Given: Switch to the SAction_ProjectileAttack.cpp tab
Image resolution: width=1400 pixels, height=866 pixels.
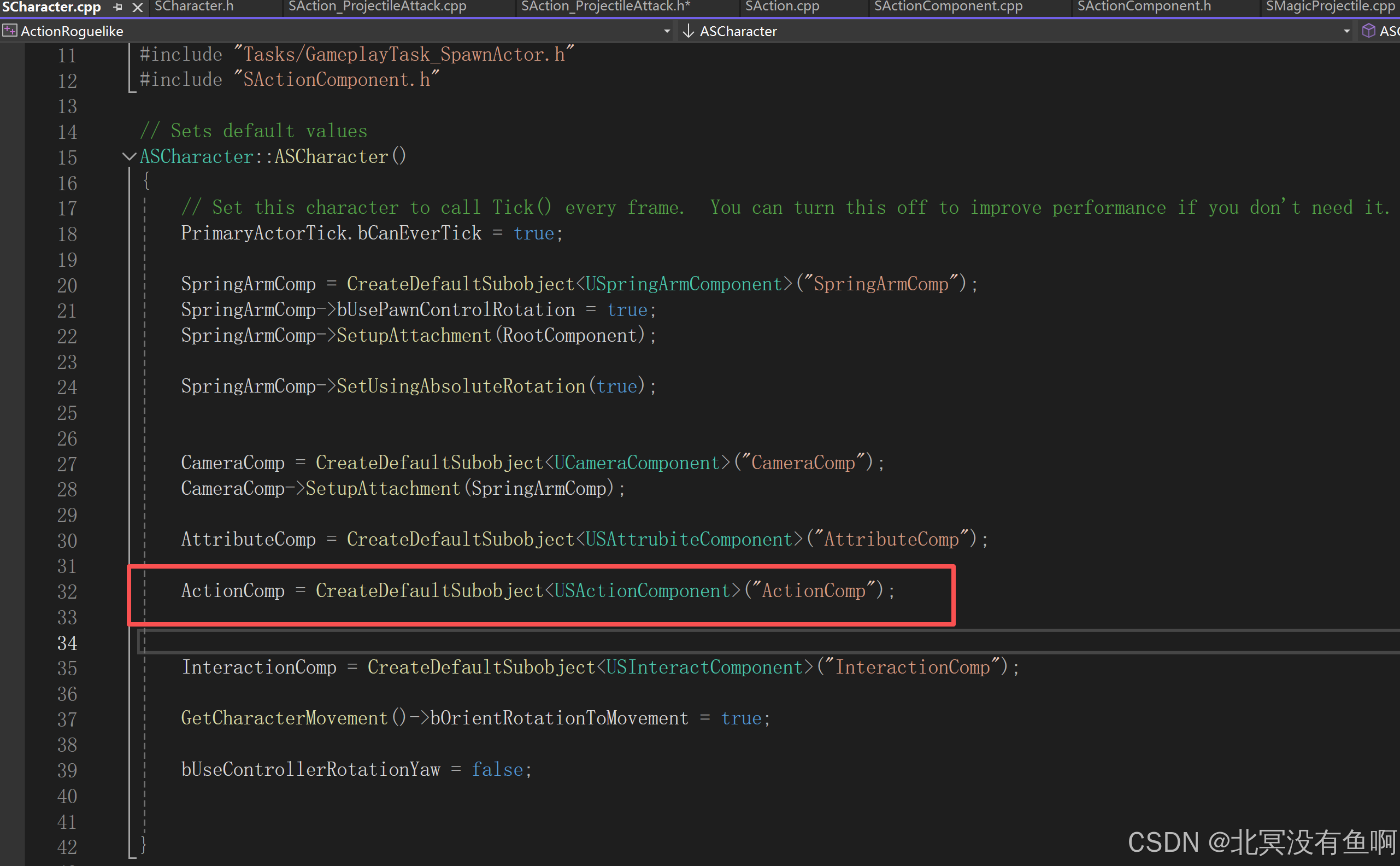Looking at the screenshot, I should [x=377, y=7].
